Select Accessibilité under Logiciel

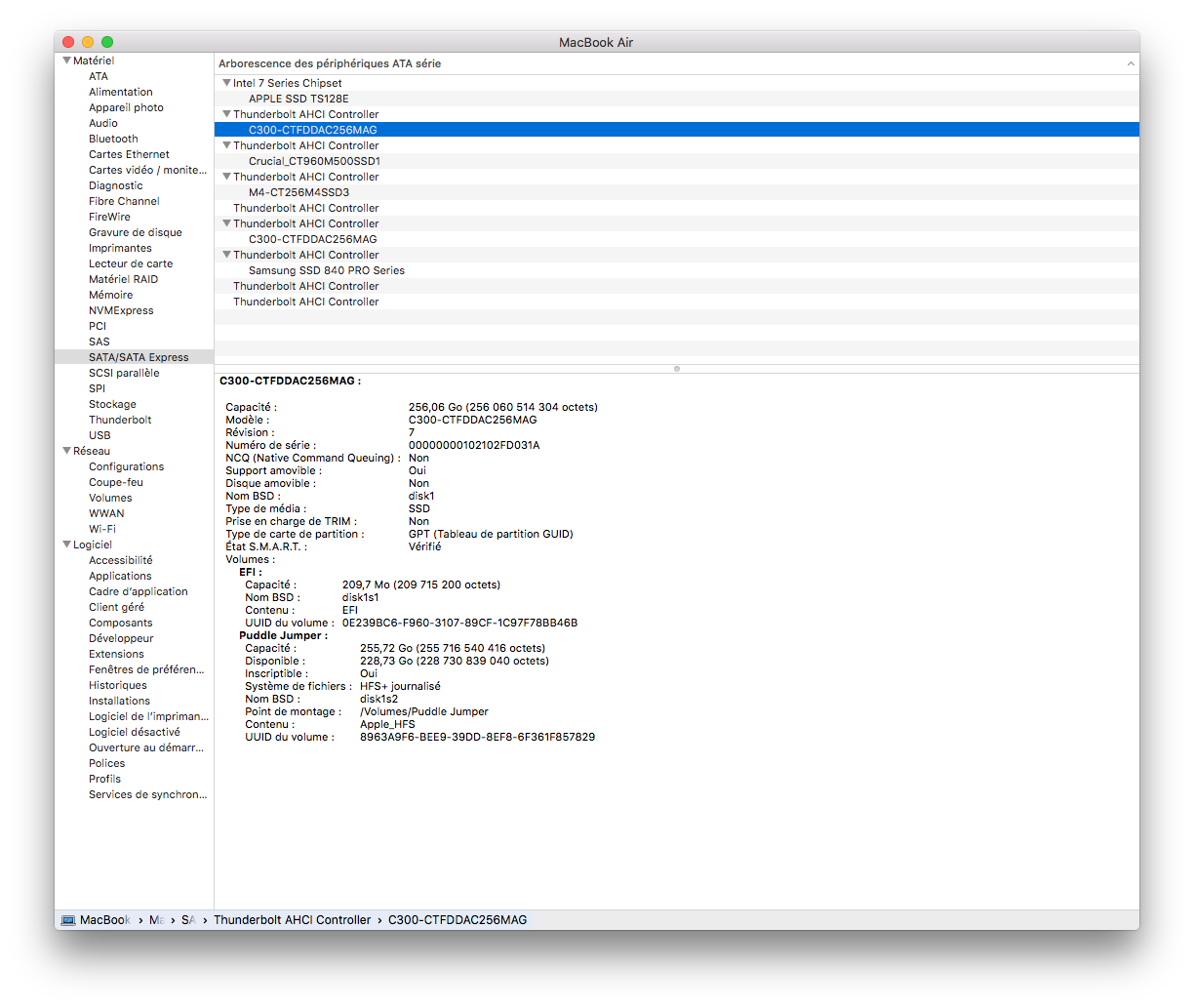(121, 560)
